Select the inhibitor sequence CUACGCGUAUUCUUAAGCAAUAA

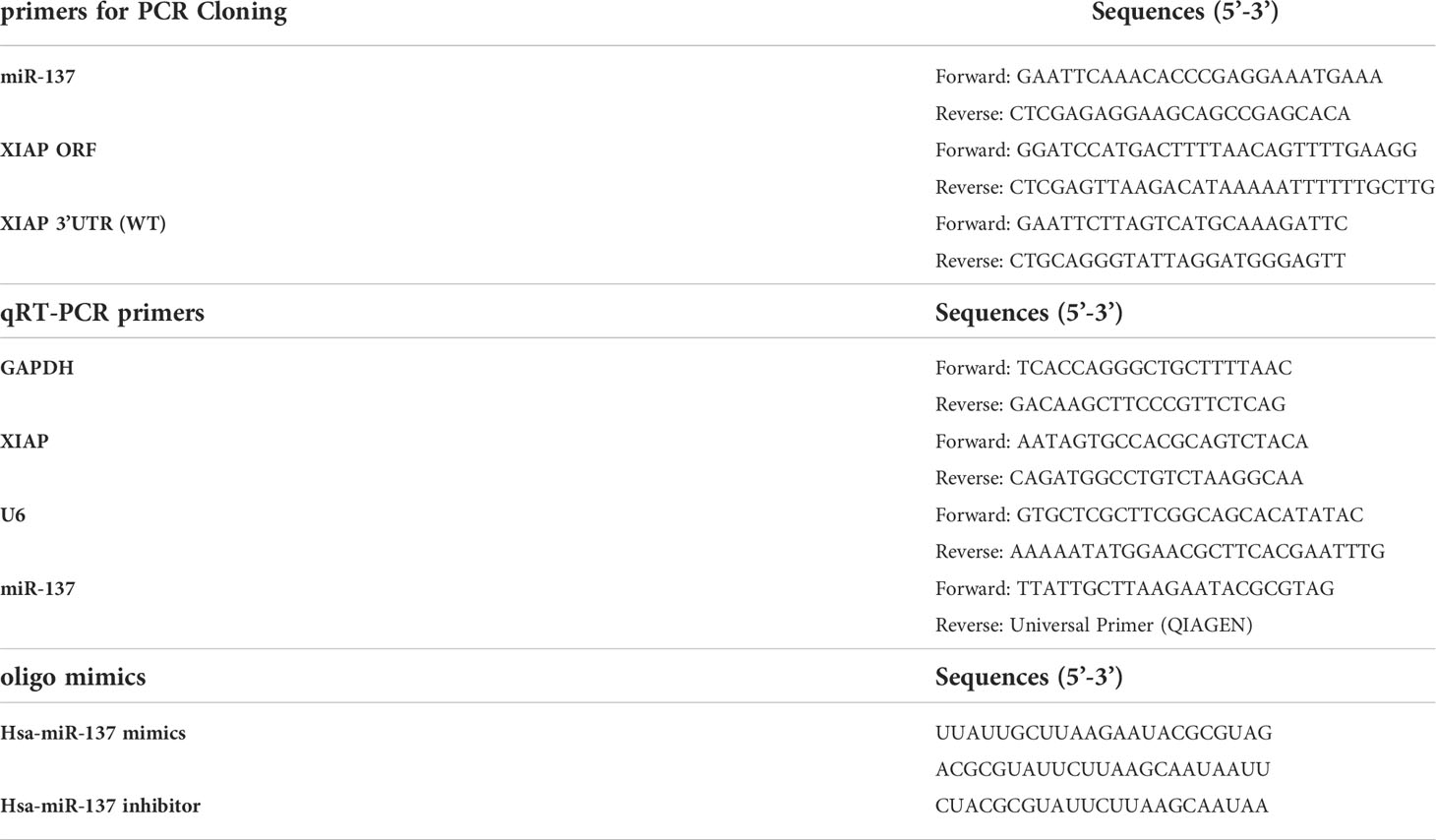pos(1102,807)
